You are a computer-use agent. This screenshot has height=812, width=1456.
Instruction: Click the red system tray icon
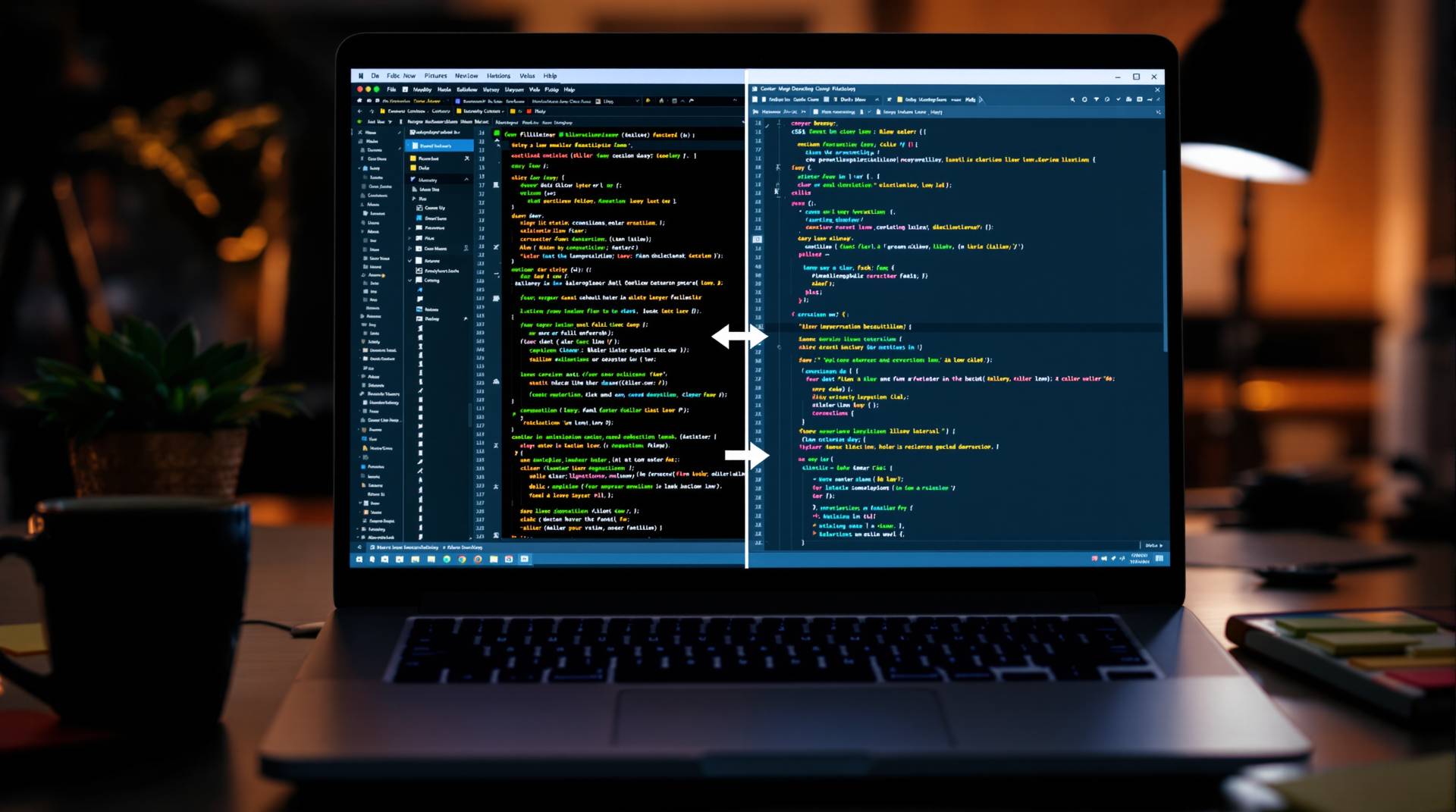point(1095,558)
